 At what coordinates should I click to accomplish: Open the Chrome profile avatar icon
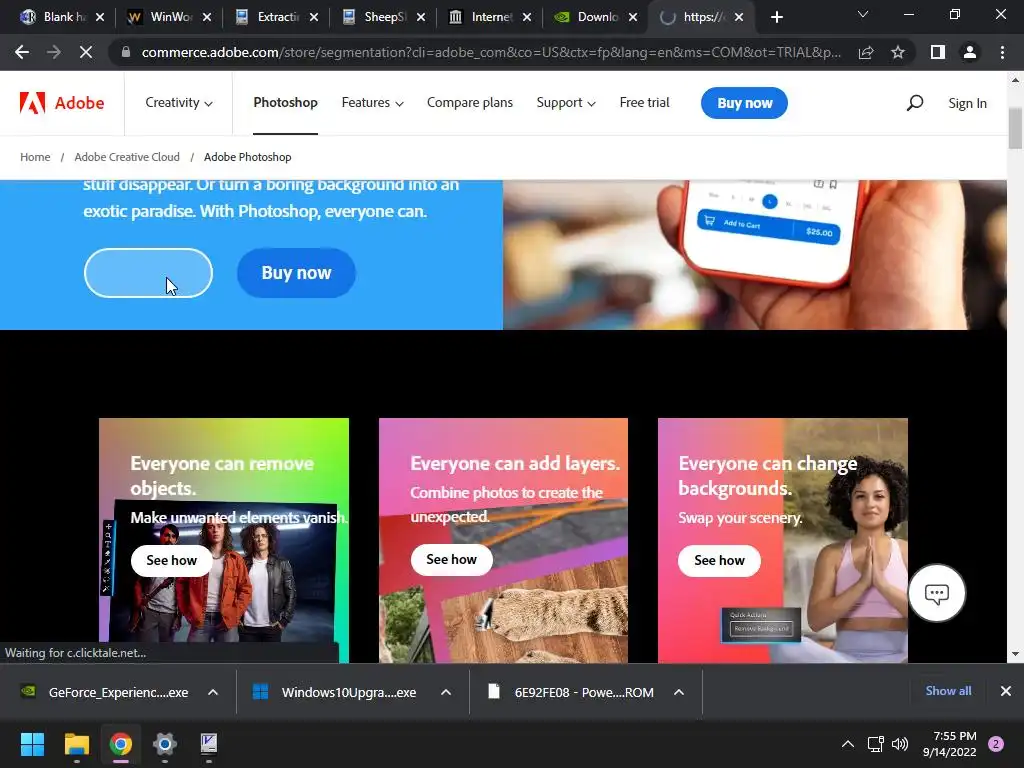(x=970, y=52)
